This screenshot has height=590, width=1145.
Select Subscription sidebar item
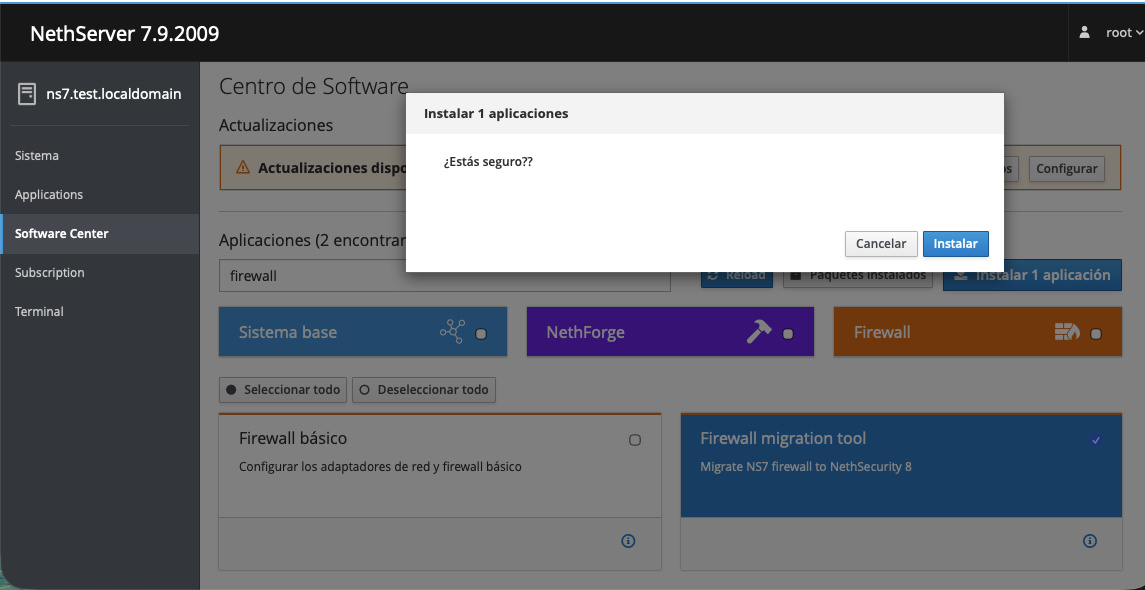click(50, 273)
